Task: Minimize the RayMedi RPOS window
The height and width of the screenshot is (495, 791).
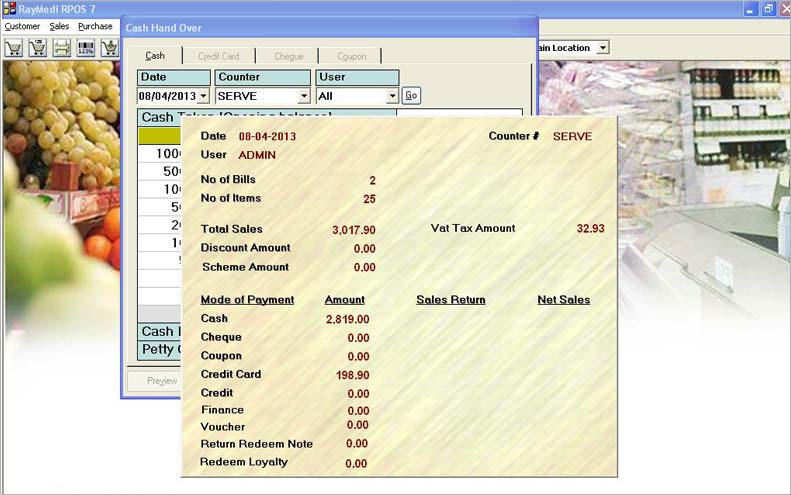Action: 750,9
